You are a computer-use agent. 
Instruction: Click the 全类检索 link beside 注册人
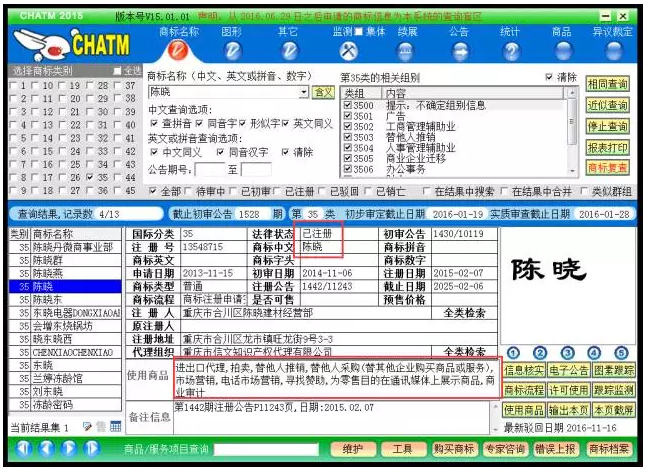click(464, 313)
